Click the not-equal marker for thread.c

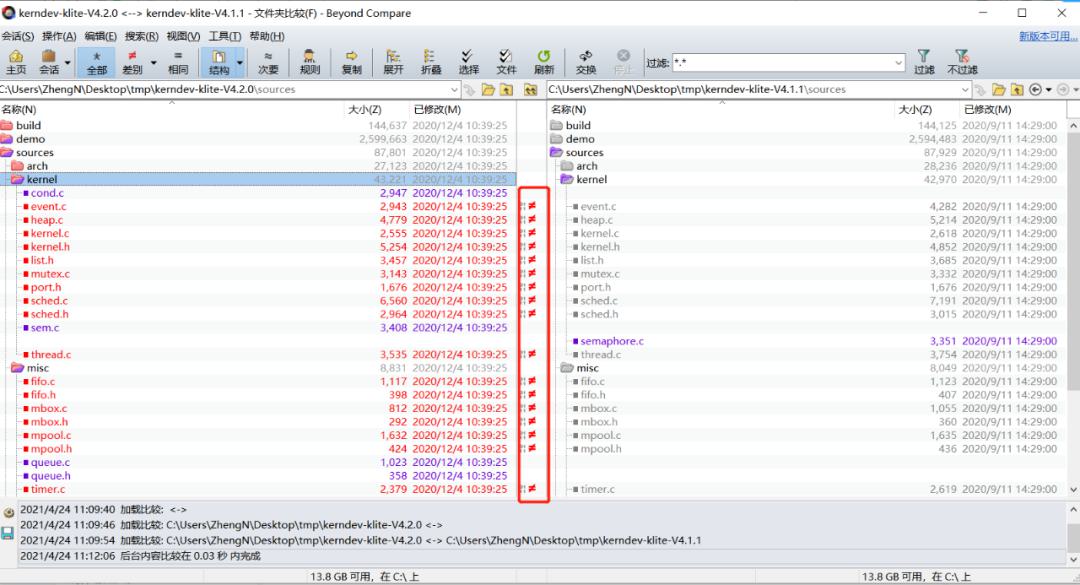point(532,354)
